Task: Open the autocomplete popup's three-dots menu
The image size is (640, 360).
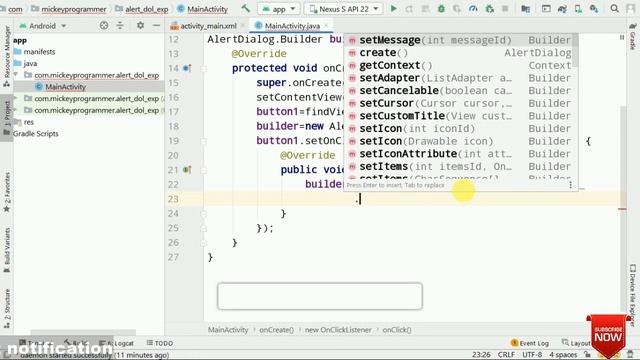Action: (570, 185)
